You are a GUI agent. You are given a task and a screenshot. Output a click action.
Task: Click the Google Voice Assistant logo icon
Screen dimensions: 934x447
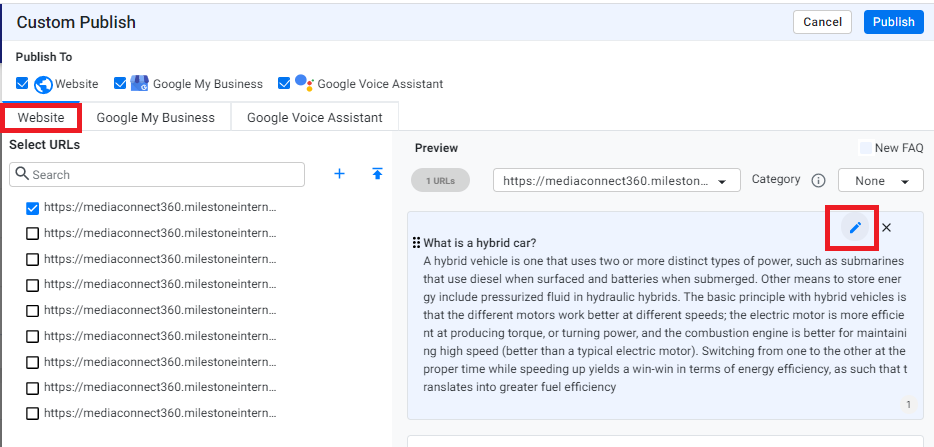pos(304,83)
